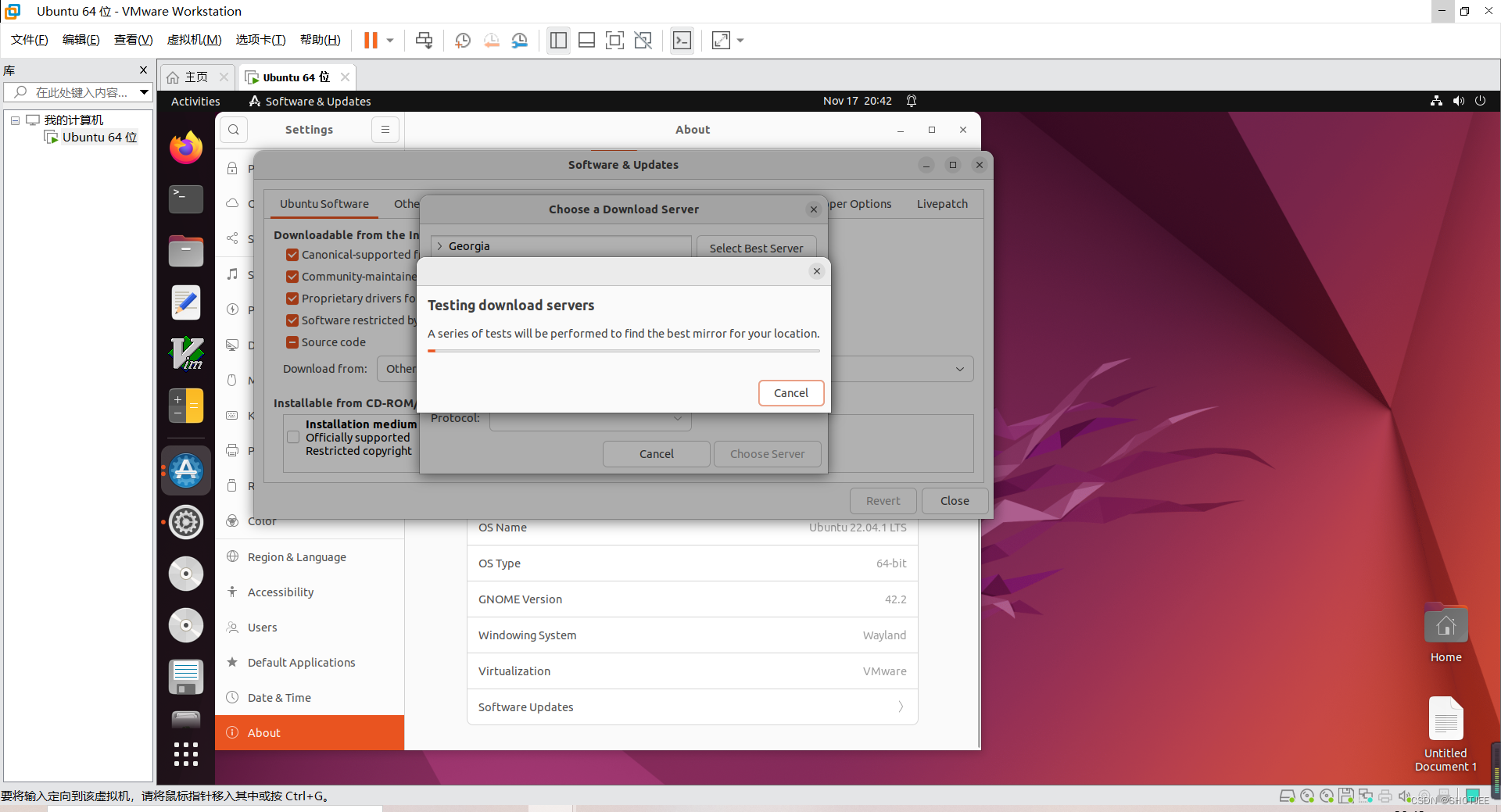Open Software Updates row in About

coord(692,707)
